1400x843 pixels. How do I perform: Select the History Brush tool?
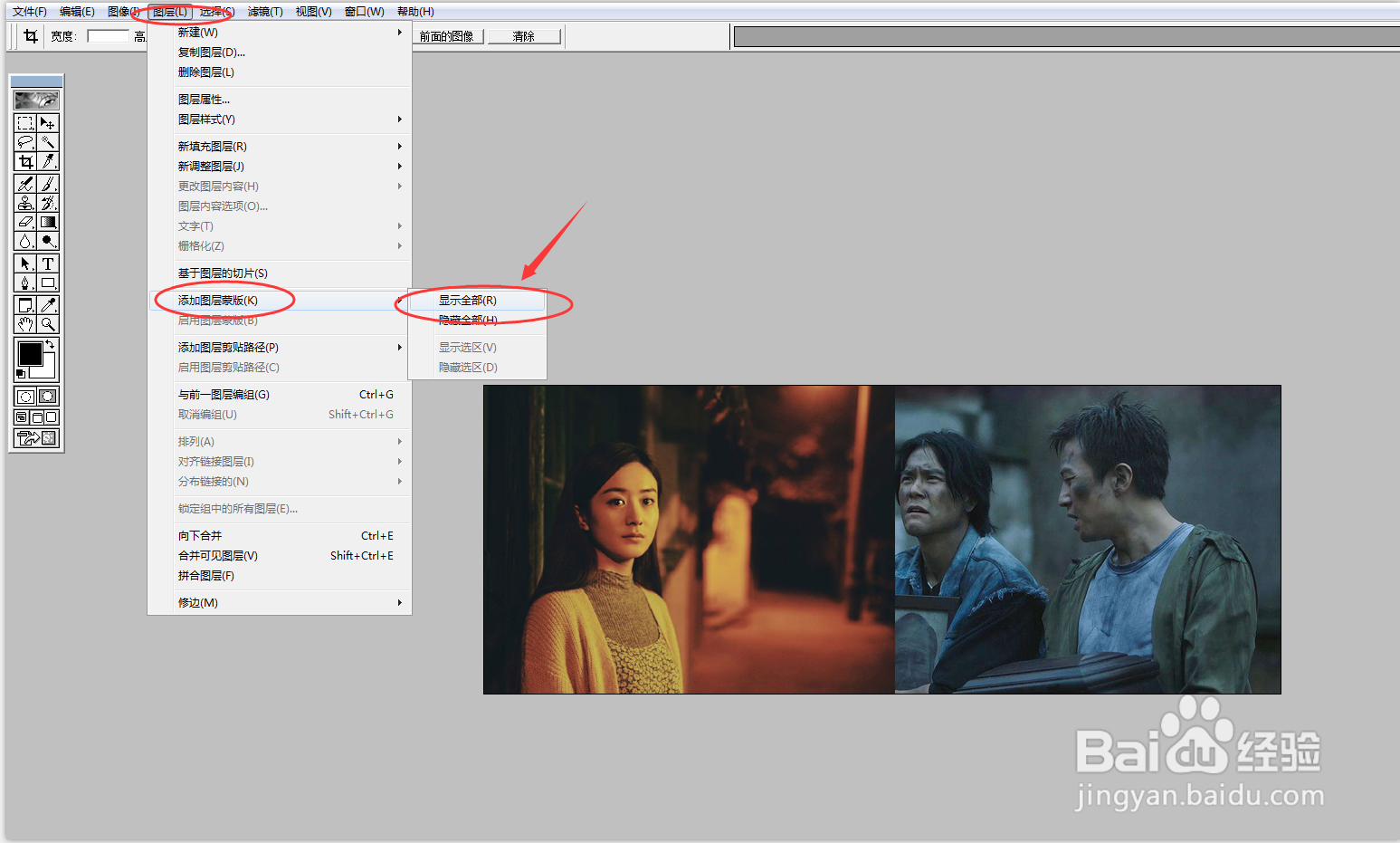[x=48, y=203]
